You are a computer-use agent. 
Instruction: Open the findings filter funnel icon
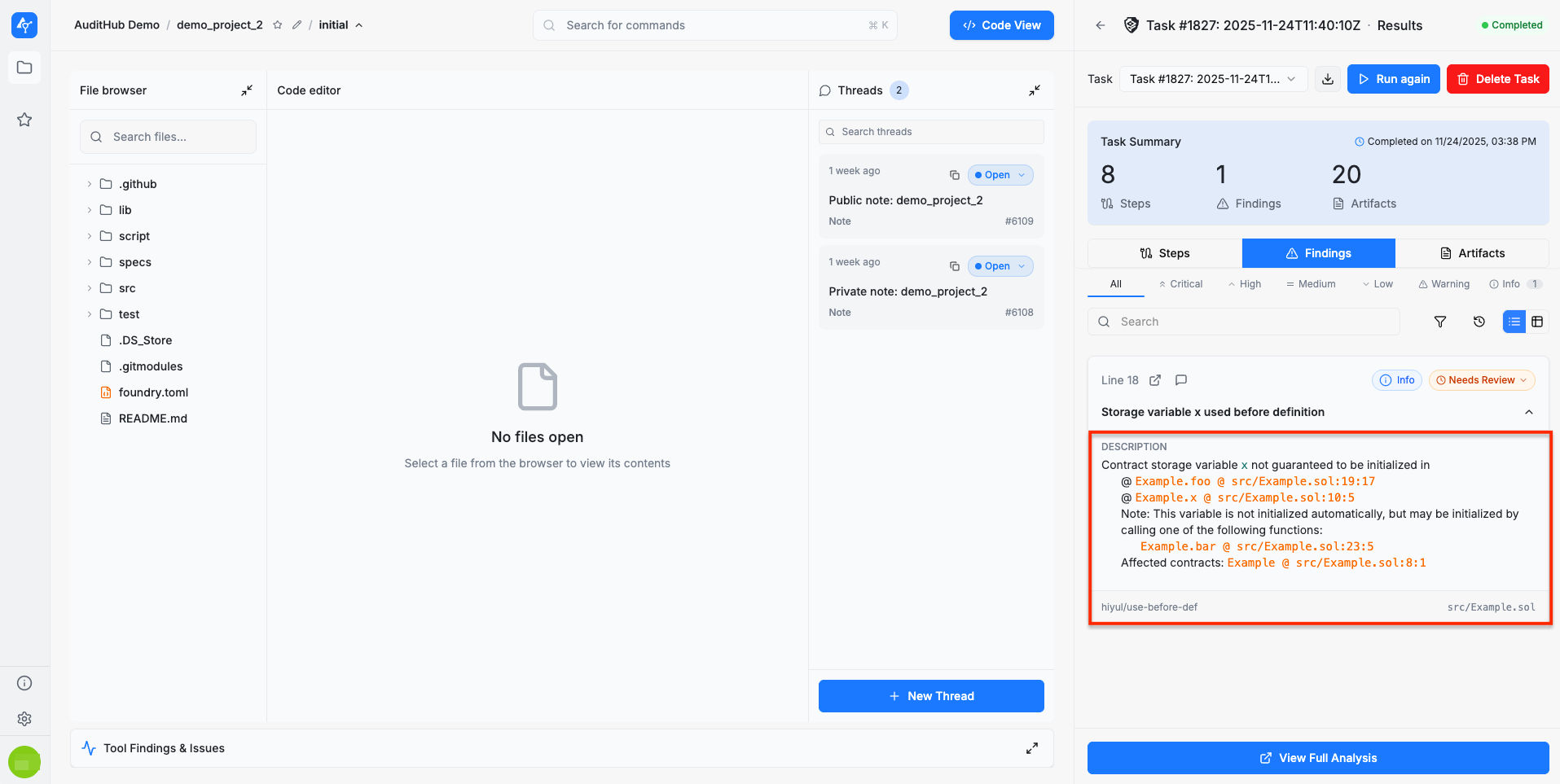tap(1440, 322)
